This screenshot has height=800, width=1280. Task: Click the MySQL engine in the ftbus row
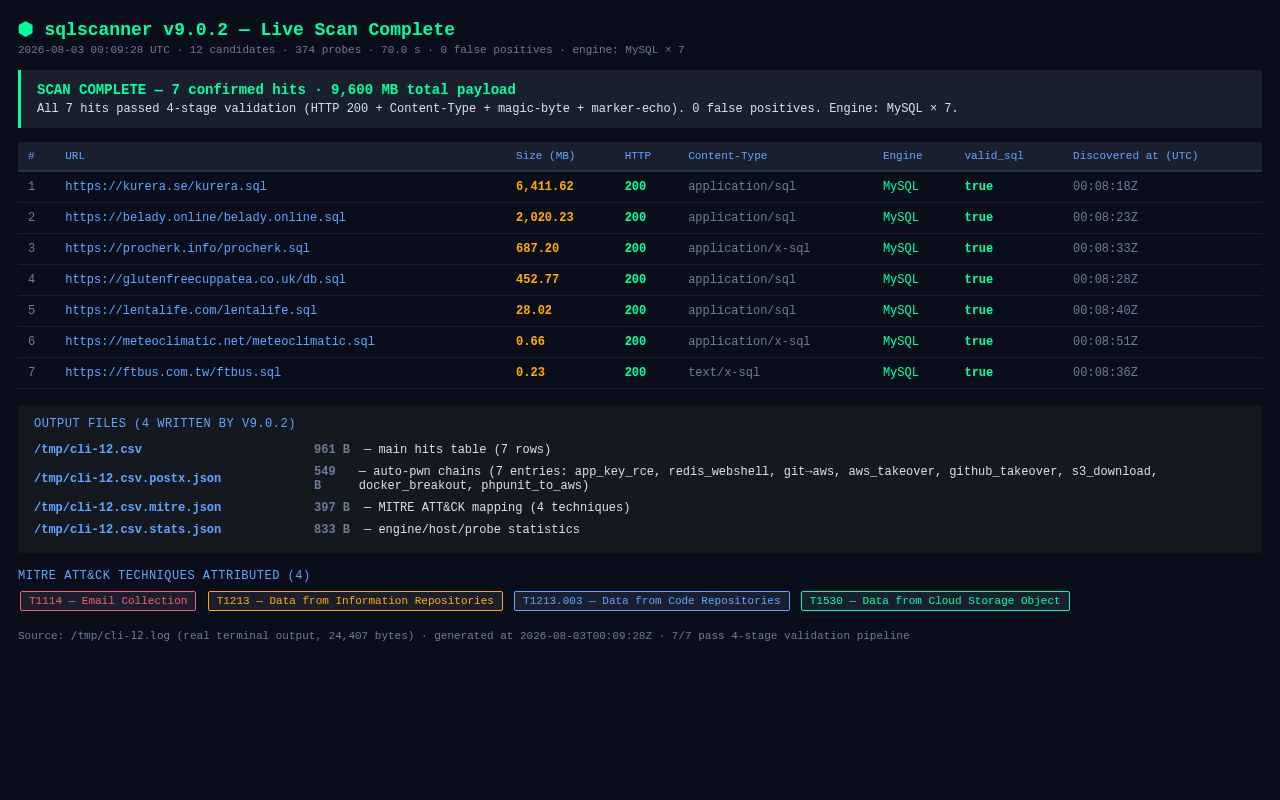point(901,373)
